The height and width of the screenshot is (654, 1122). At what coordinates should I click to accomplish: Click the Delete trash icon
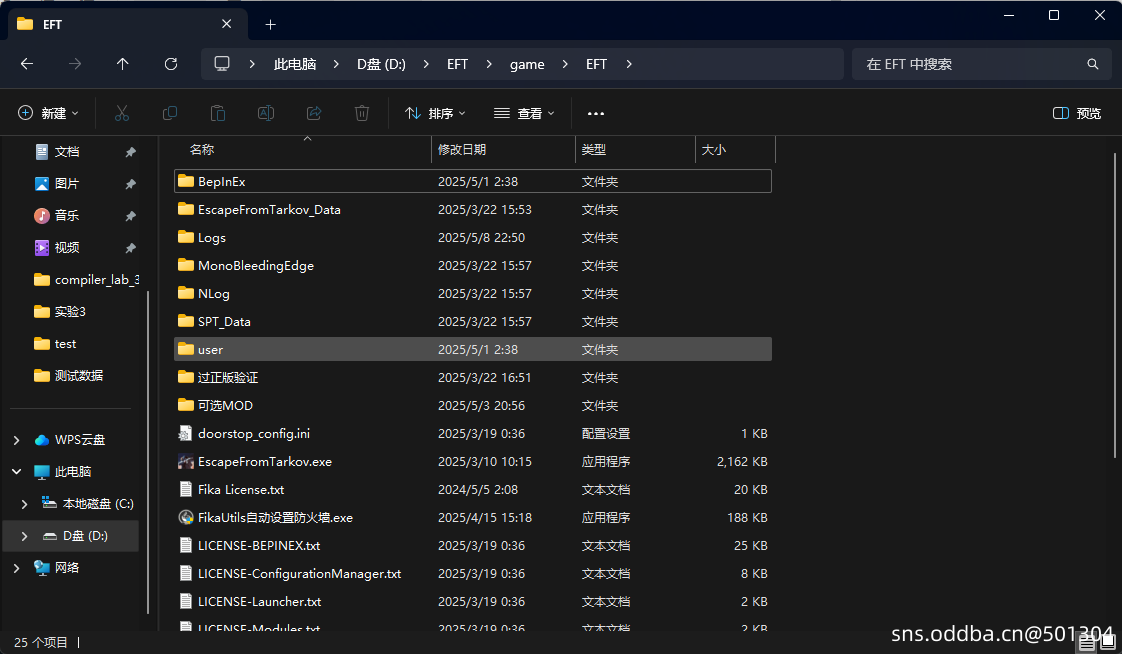362,113
